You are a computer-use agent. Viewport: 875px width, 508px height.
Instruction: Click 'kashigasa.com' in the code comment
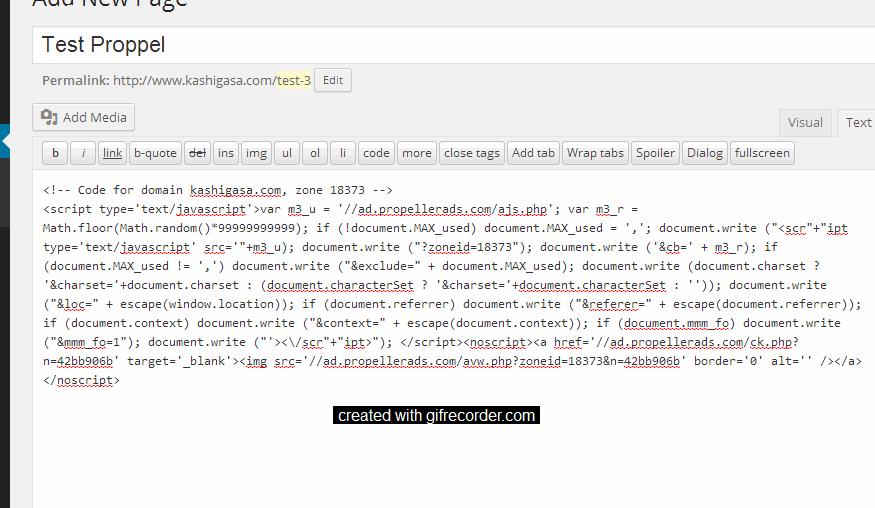[235, 190]
